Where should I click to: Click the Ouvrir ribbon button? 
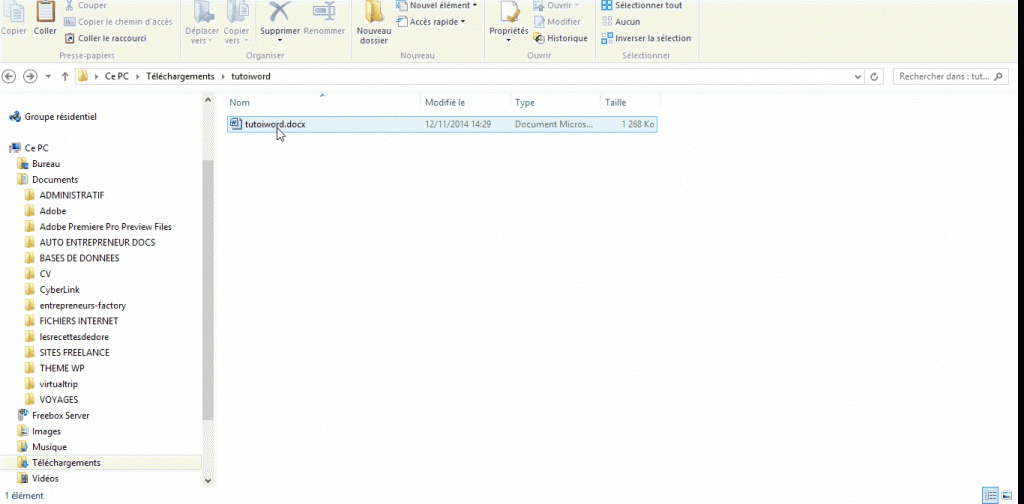point(556,5)
